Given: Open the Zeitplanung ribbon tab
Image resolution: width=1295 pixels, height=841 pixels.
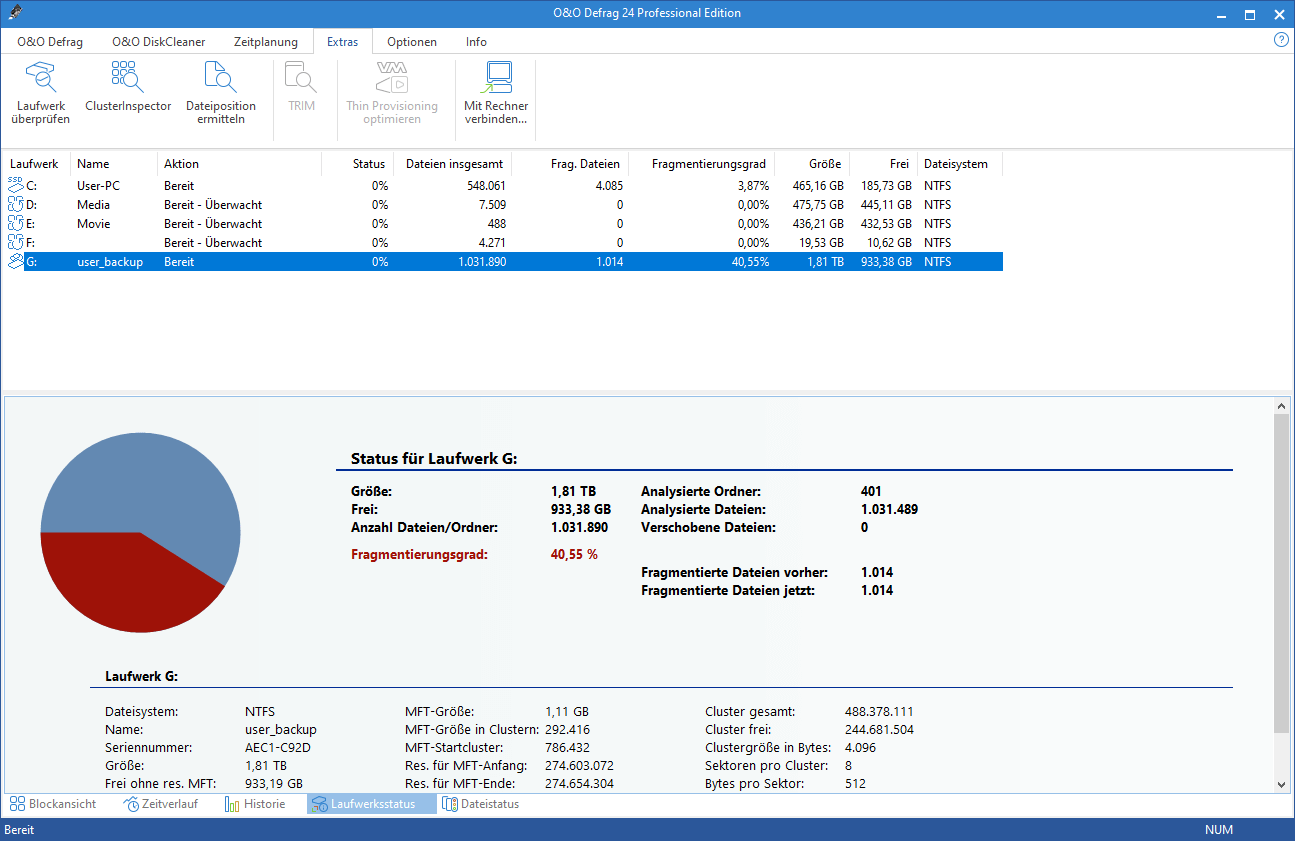Looking at the screenshot, I should click(266, 42).
